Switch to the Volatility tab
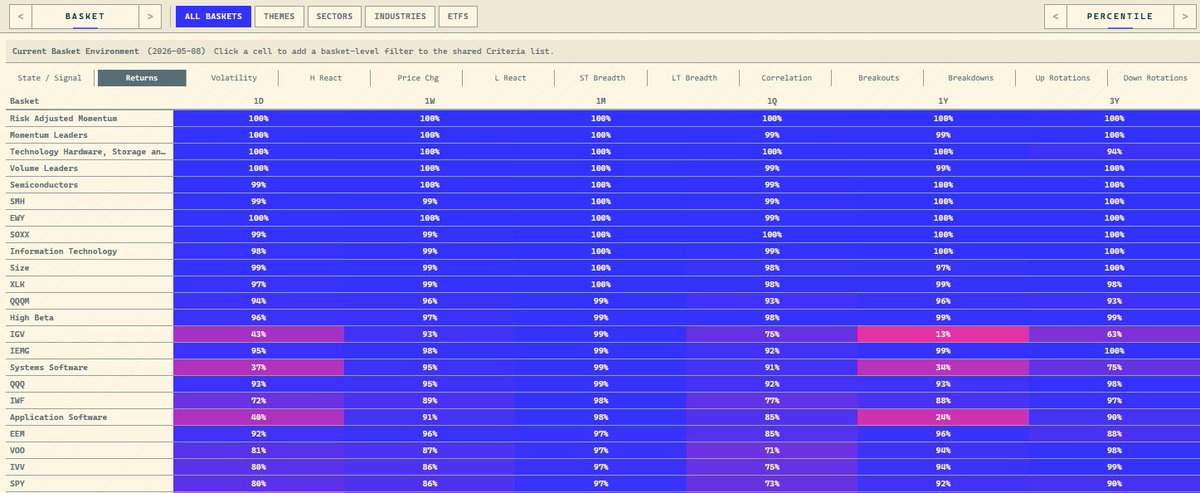This screenshot has width=1200, height=493. 233,78
